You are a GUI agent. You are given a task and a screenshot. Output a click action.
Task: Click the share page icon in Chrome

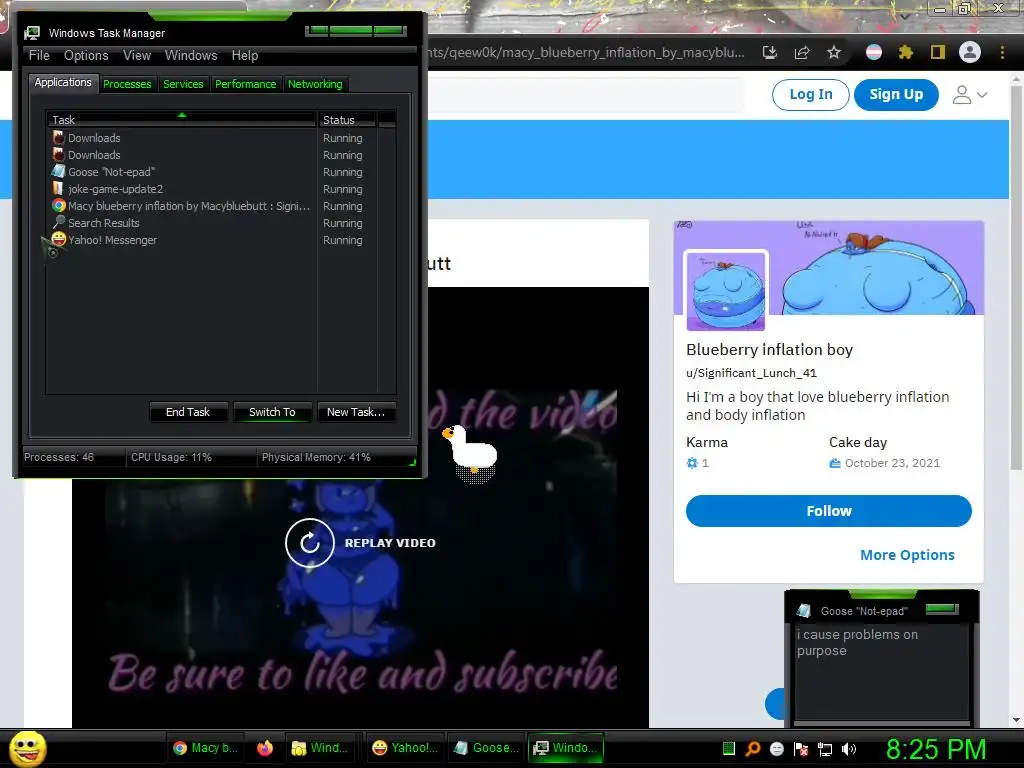[802, 52]
